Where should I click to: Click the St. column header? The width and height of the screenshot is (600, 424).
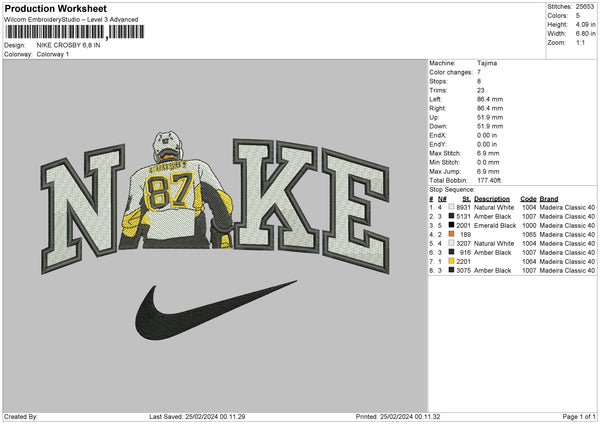click(466, 199)
